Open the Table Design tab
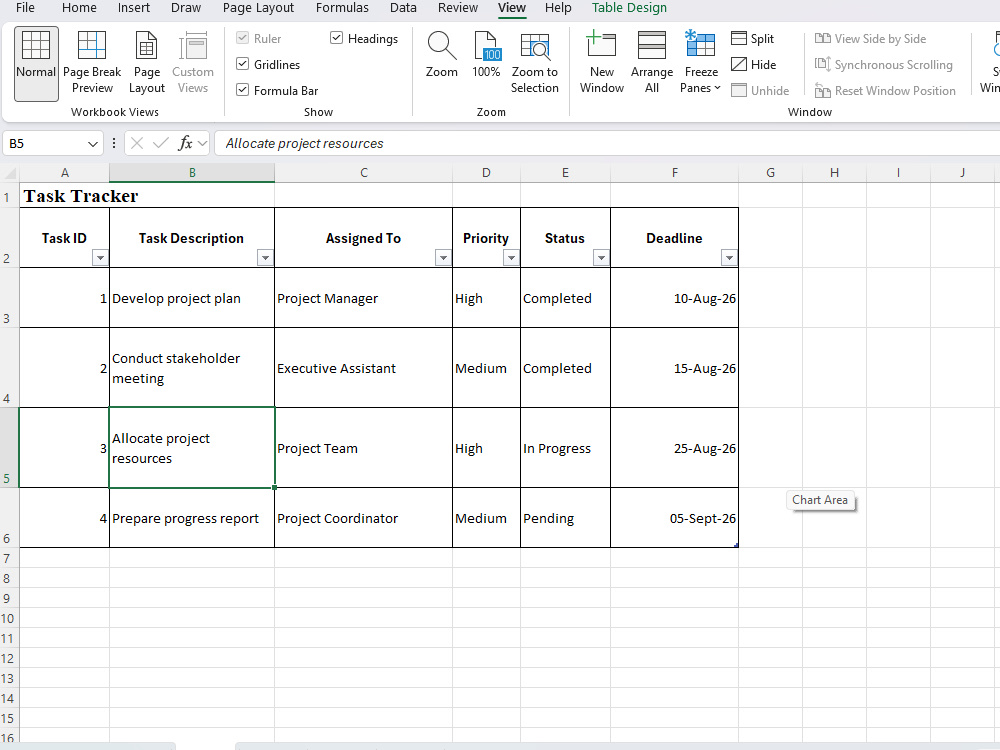 [x=629, y=8]
